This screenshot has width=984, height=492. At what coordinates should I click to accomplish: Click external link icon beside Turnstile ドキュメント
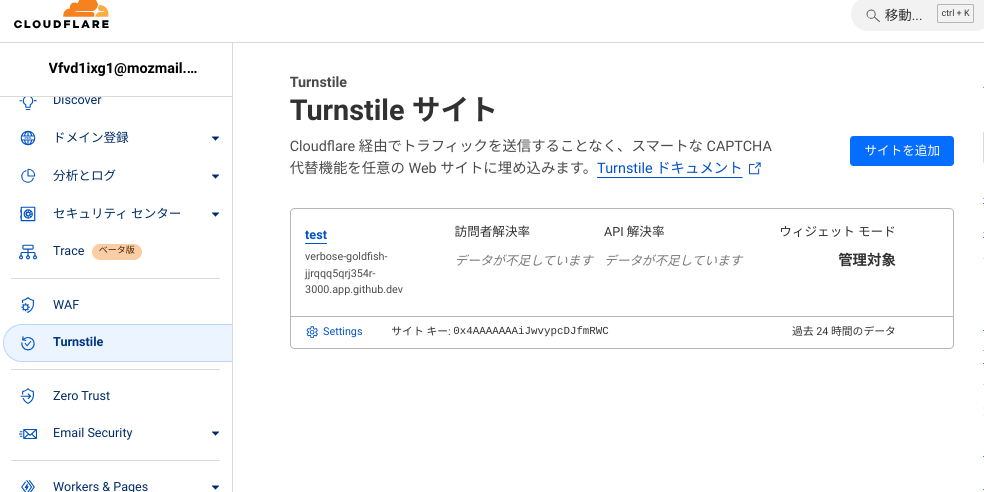click(755, 168)
